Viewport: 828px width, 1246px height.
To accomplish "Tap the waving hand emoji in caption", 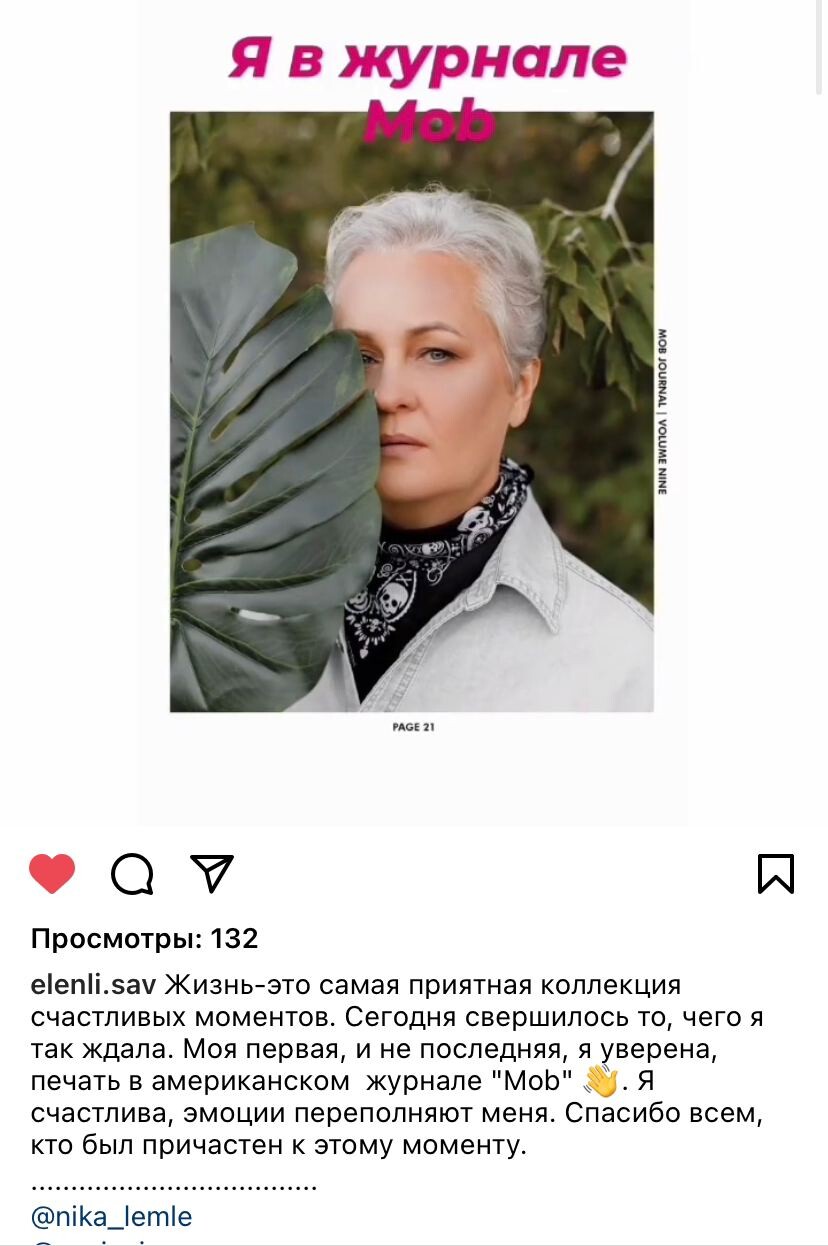I will (601, 1080).
